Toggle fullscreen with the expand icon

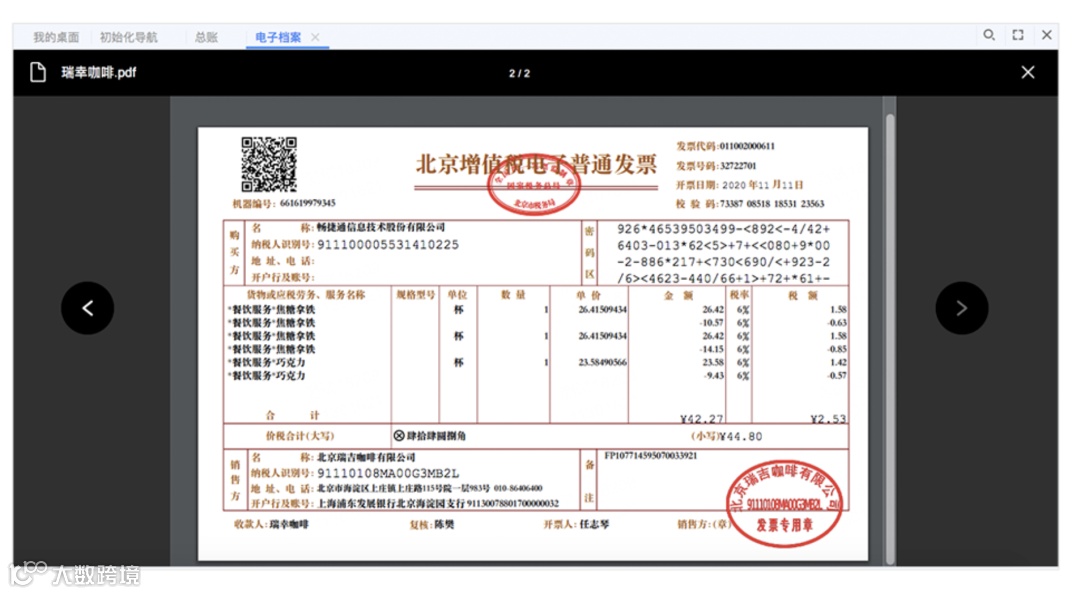pos(1018,34)
